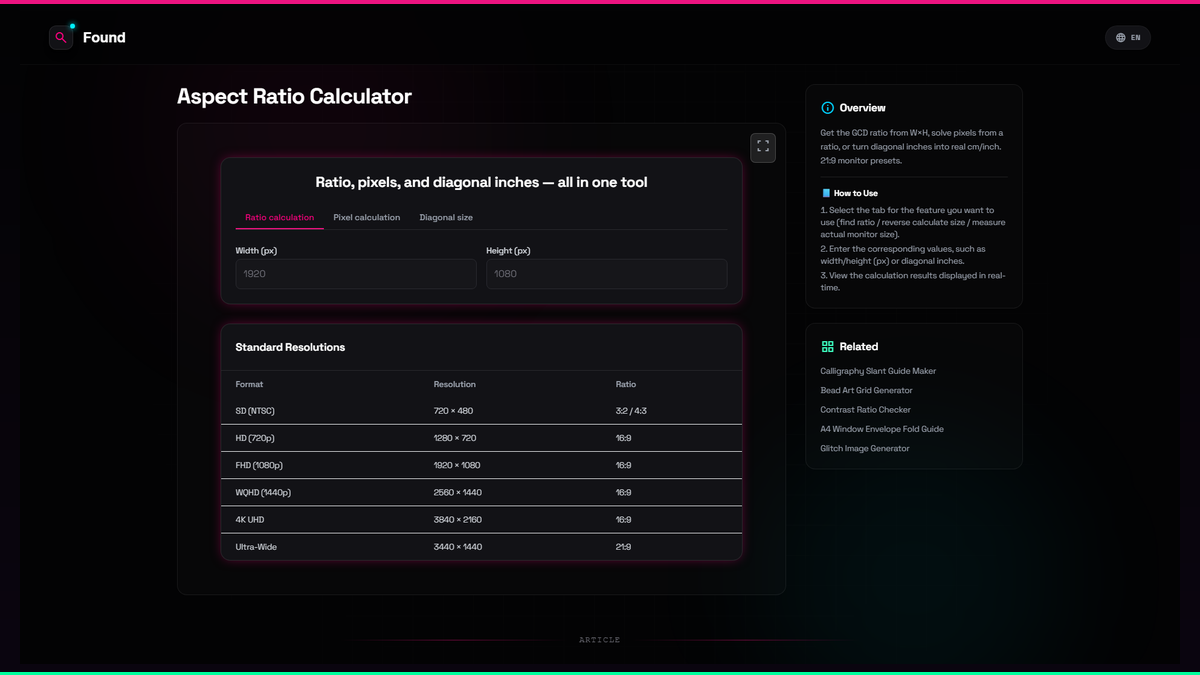
Task: Go to Contrast Ratio Checker
Action: click(x=866, y=410)
